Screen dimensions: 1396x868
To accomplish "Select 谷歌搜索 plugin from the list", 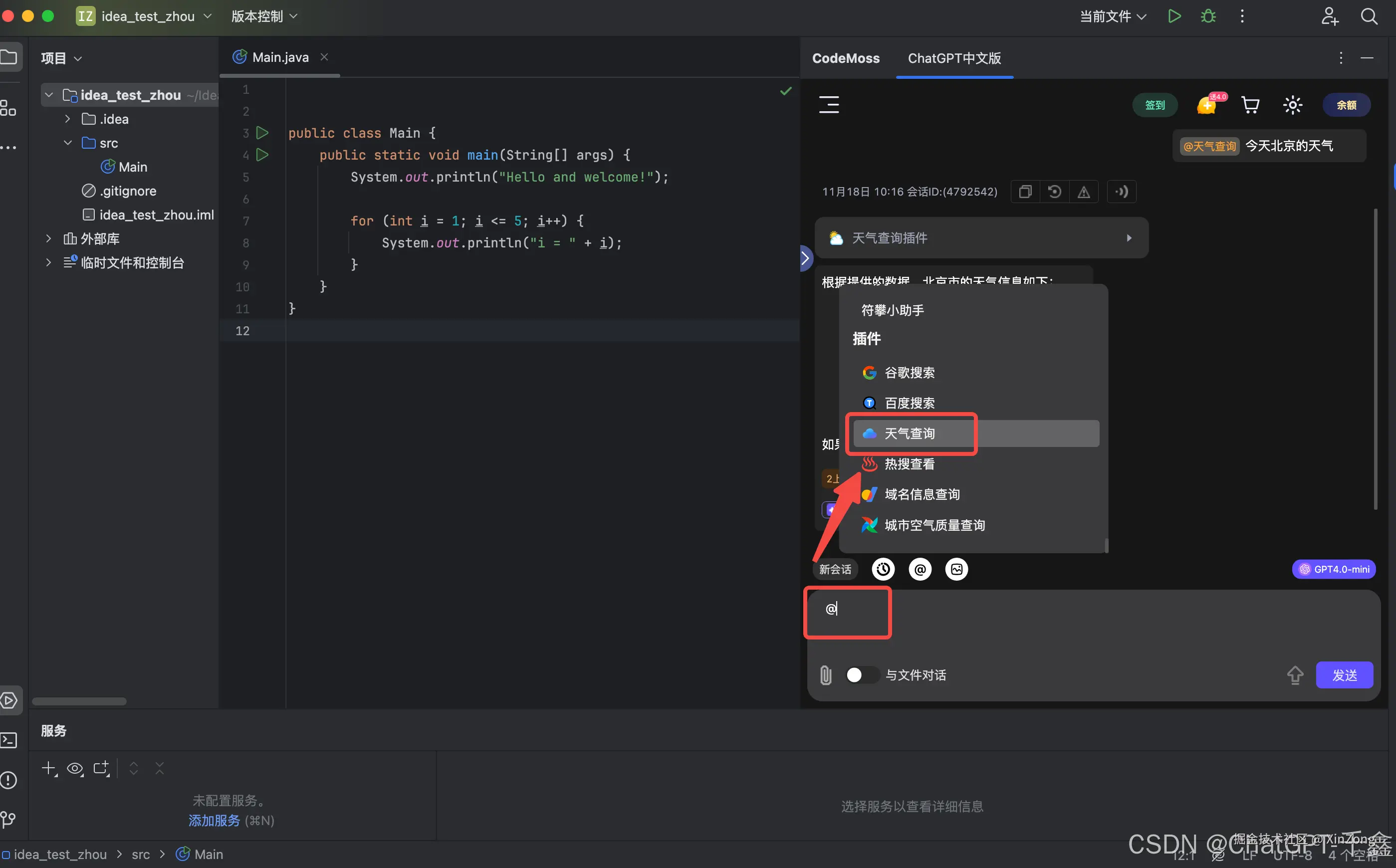I will point(909,373).
